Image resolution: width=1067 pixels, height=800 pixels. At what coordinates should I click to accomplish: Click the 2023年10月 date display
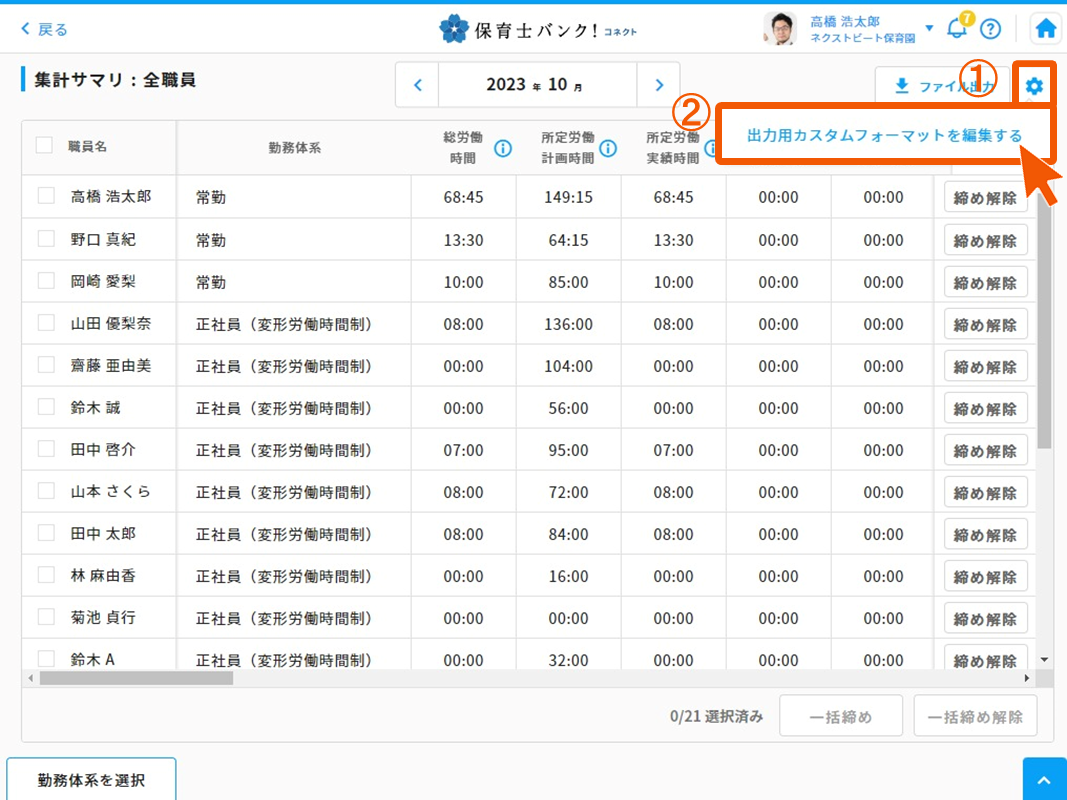coord(537,85)
